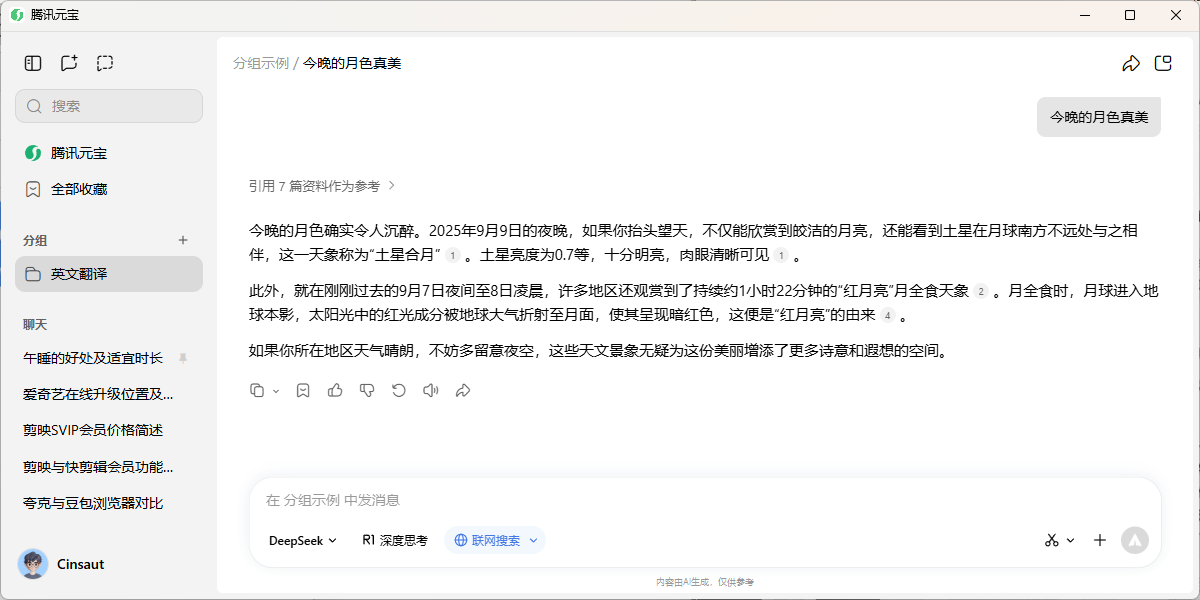Click the 搜索 search box
This screenshot has width=1200, height=600.
(109, 106)
